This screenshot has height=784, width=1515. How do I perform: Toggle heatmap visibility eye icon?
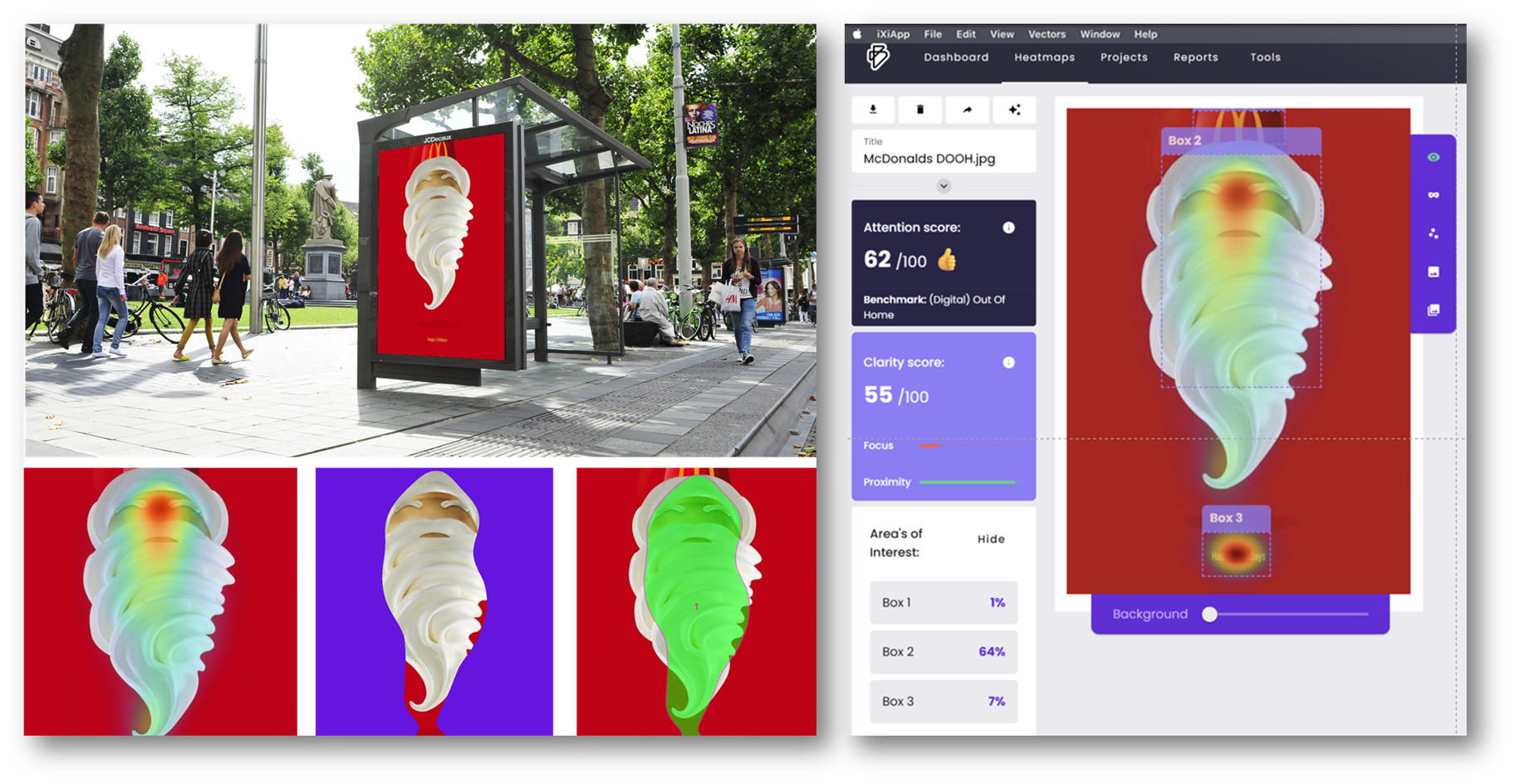coord(1434,157)
